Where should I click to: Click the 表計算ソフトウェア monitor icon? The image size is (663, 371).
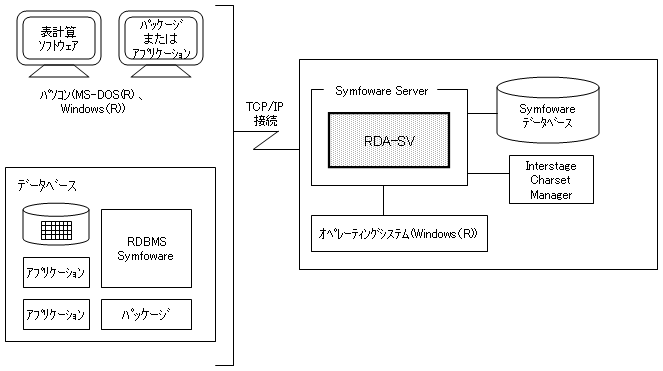pos(59,44)
